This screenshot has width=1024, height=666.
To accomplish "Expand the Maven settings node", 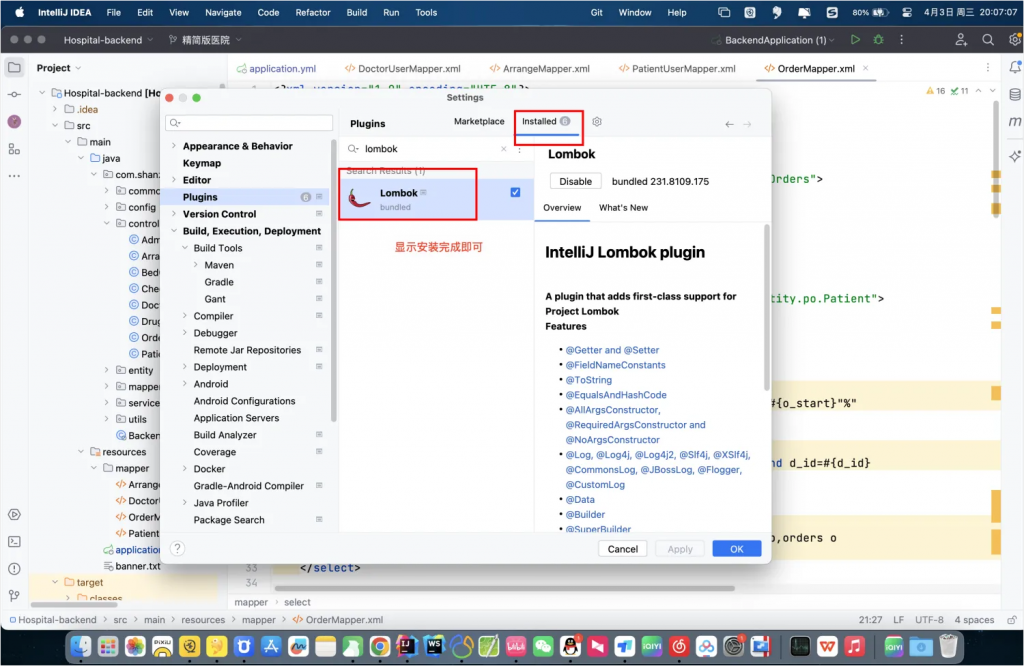I will (196, 265).
